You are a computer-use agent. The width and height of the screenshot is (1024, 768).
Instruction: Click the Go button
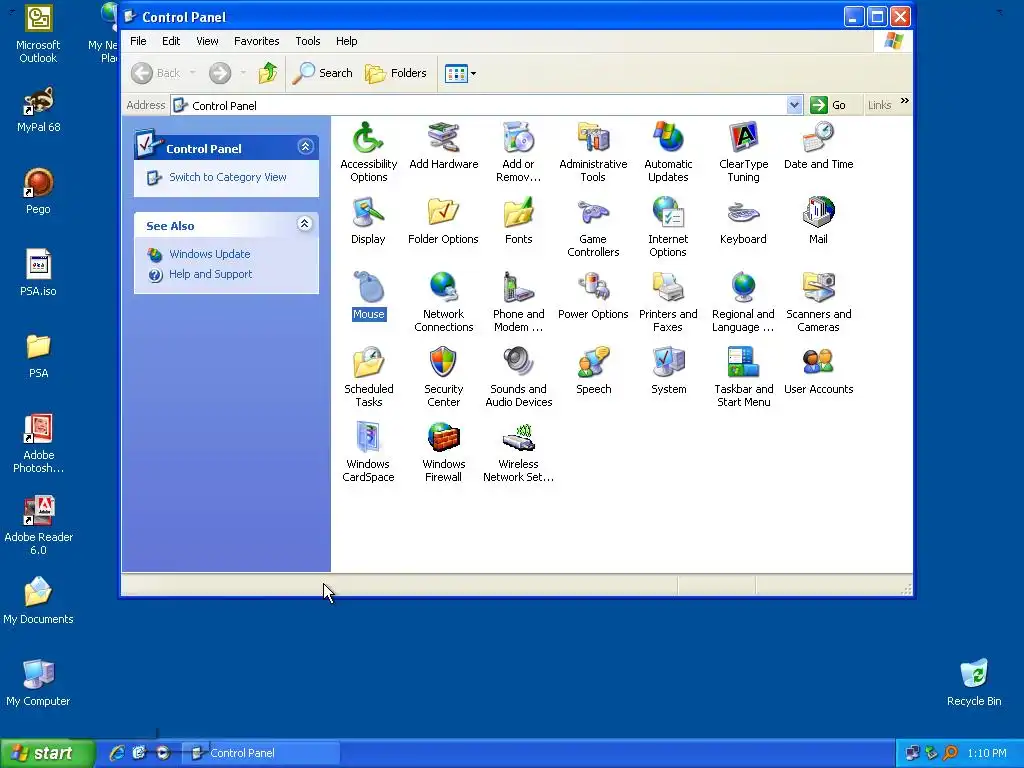(828, 105)
